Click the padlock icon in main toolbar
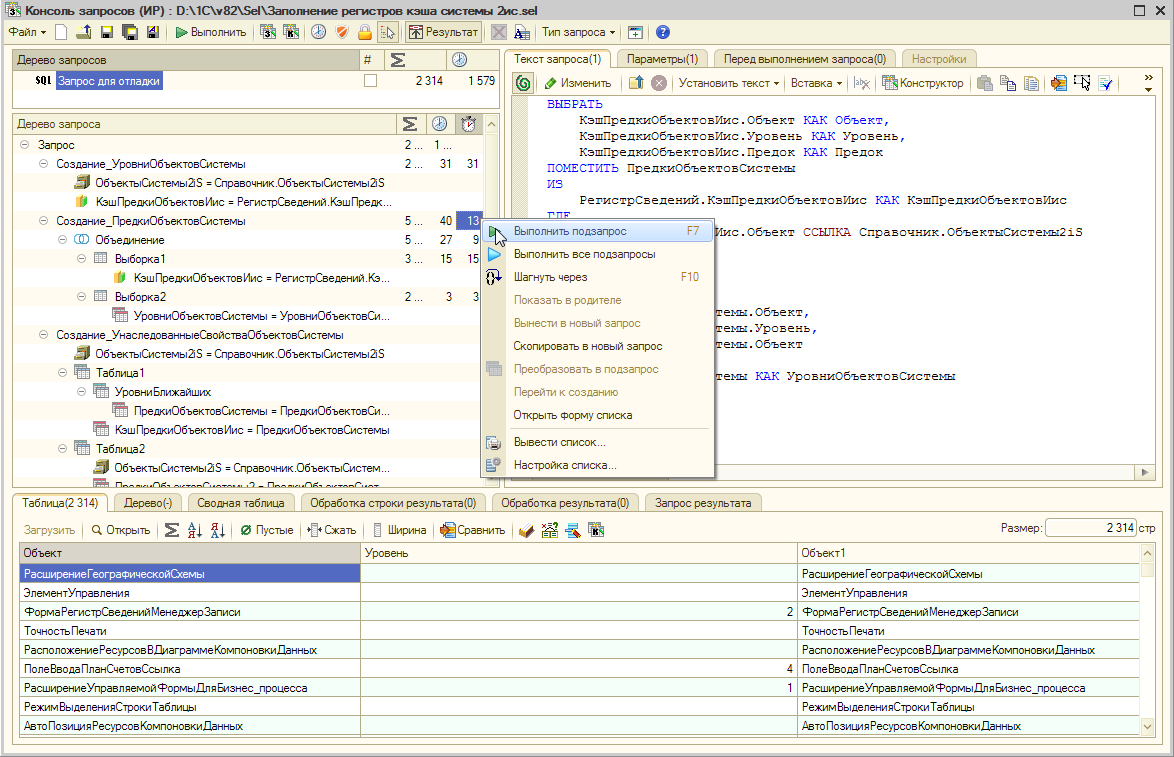Image resolution: width=1174 pixels, height=757 pixels. pos(365,32)
